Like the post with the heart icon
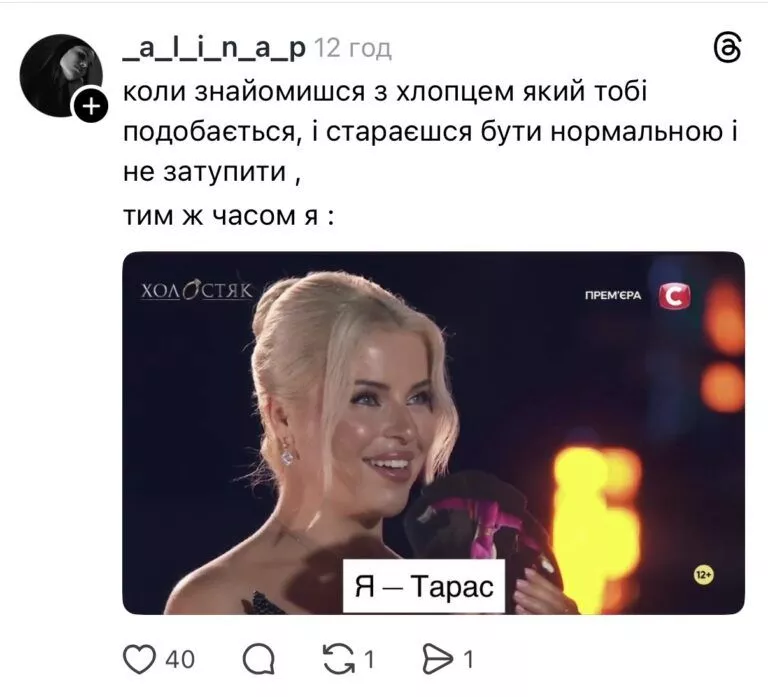Image resolution: width=768 pixels, height=697 pixels. tap(139, 659)
